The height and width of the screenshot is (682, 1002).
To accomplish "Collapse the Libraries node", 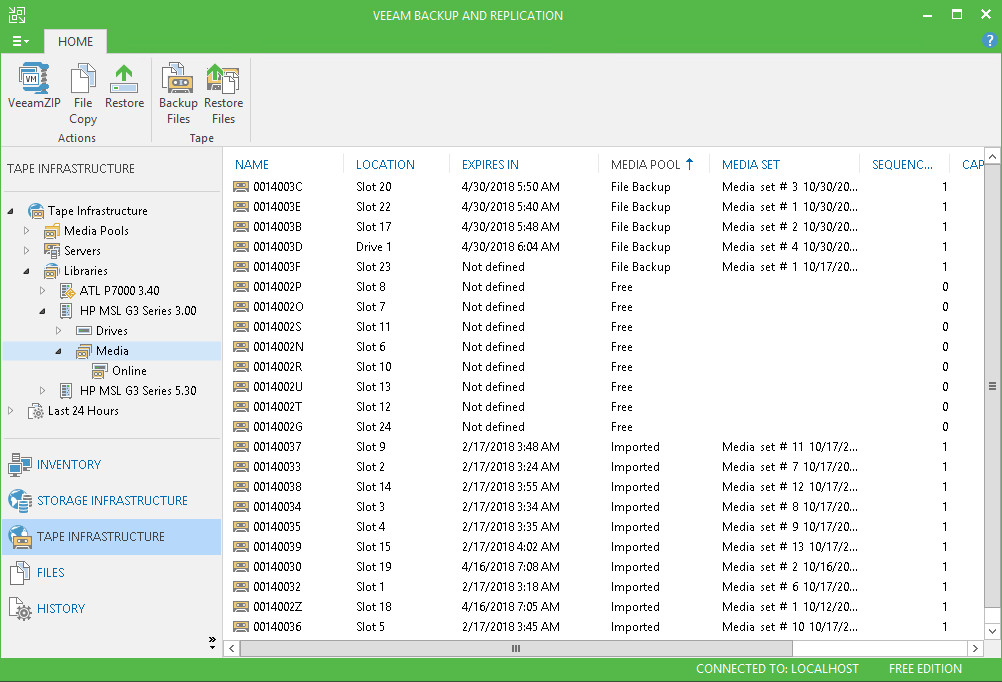I will 26,271.
